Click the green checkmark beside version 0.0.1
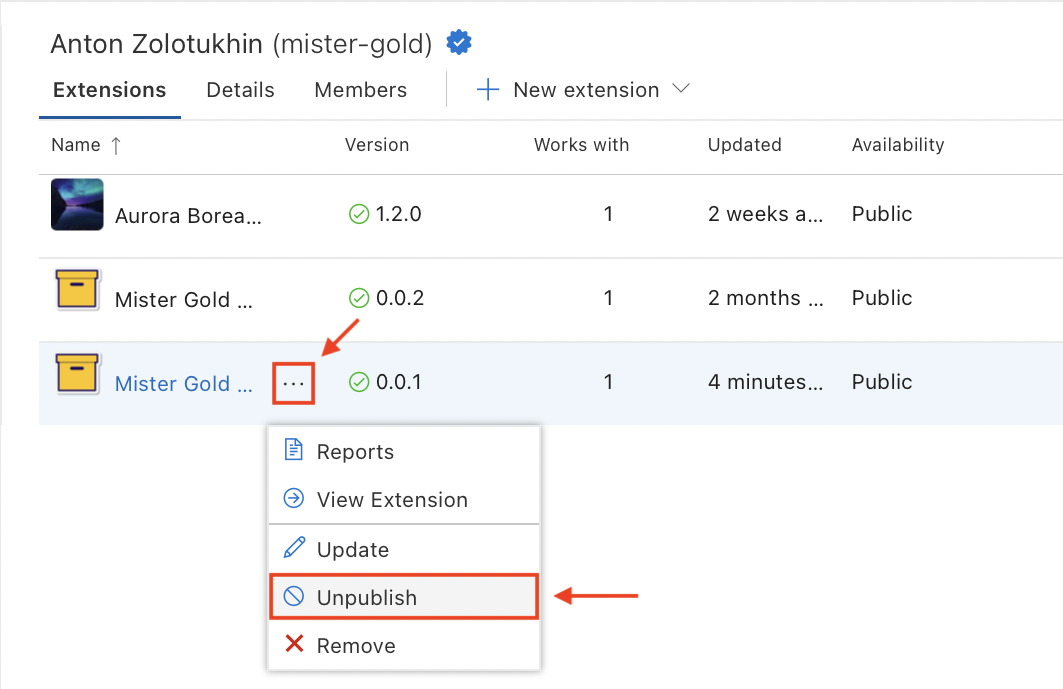Screen dimensions: 1063x689 pos(359,382)
